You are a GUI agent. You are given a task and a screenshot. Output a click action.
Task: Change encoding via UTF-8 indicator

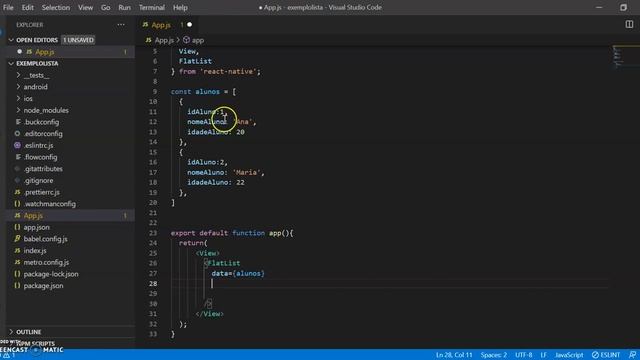(x=523, y=355)
